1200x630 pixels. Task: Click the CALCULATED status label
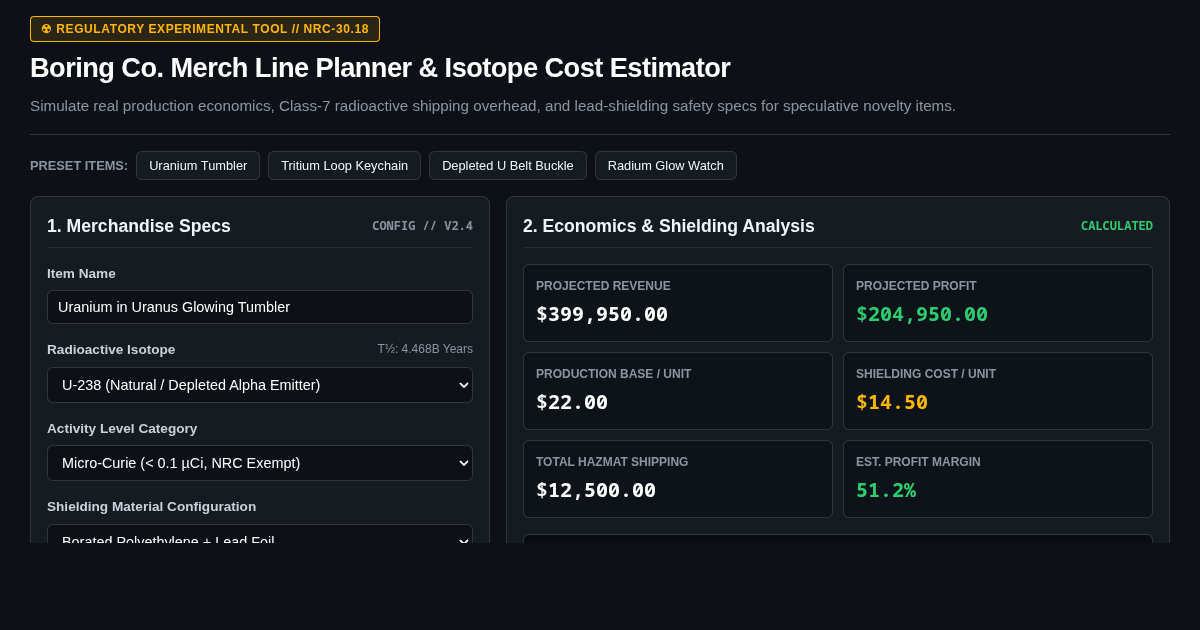[x=1117, y=226]
